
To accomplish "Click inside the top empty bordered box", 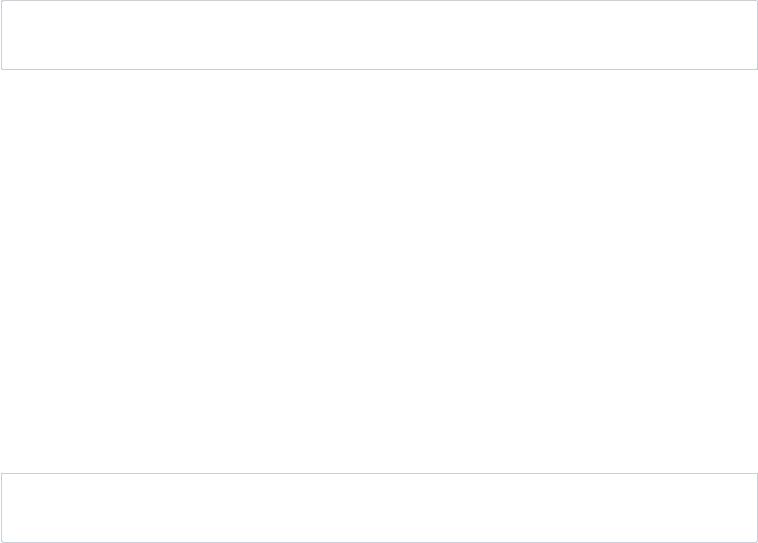I will tap(379, 35).
